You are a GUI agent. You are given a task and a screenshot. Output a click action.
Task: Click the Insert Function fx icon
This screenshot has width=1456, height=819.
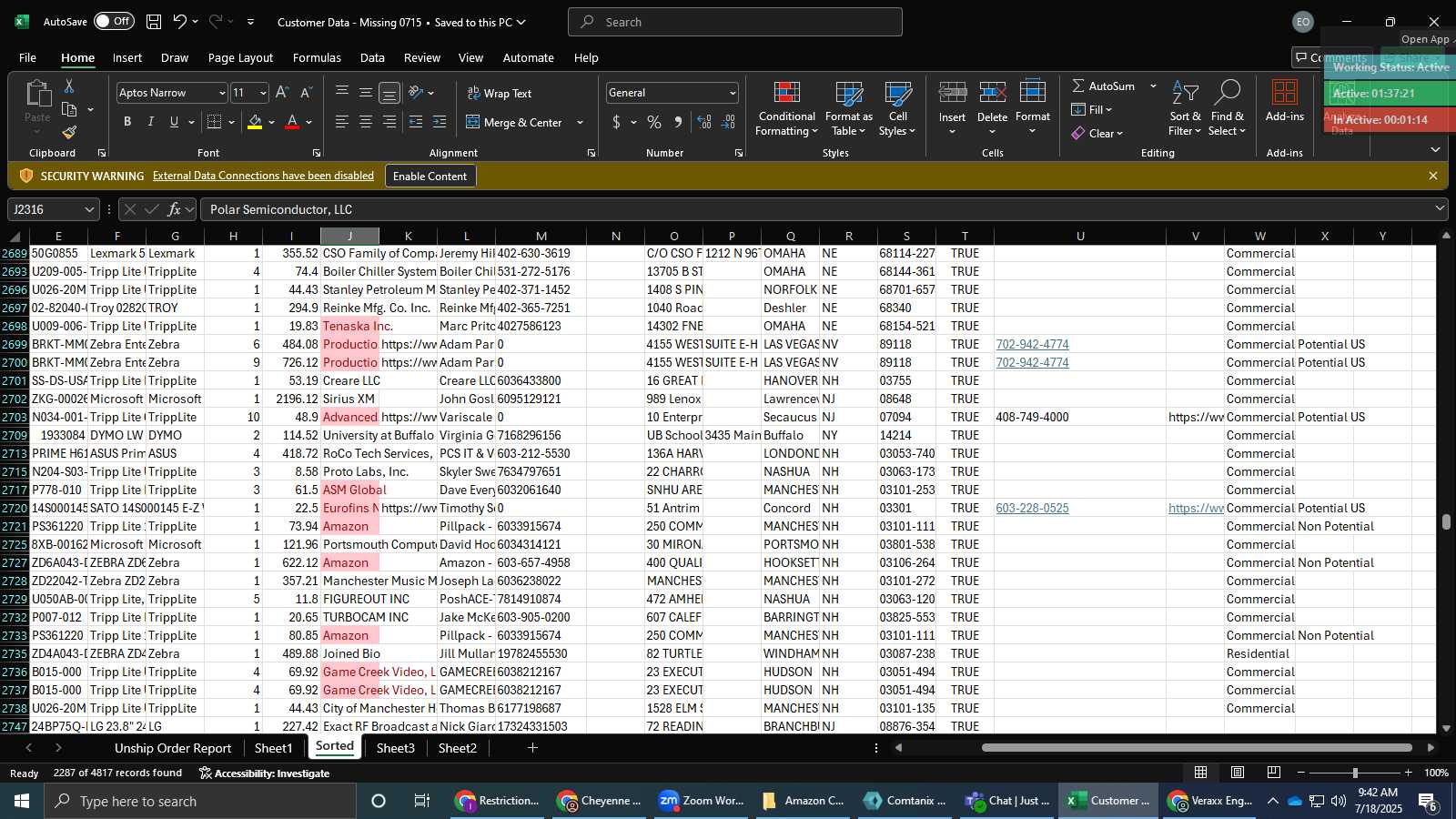tap(174, 209)
